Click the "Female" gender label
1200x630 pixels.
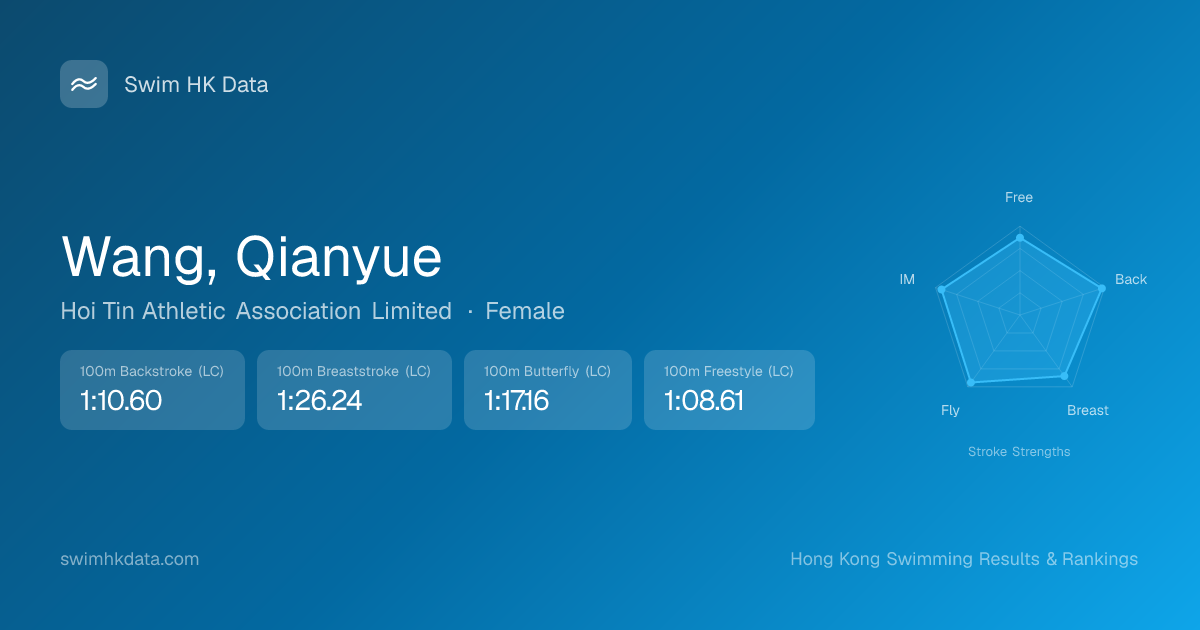pos(525,311)
